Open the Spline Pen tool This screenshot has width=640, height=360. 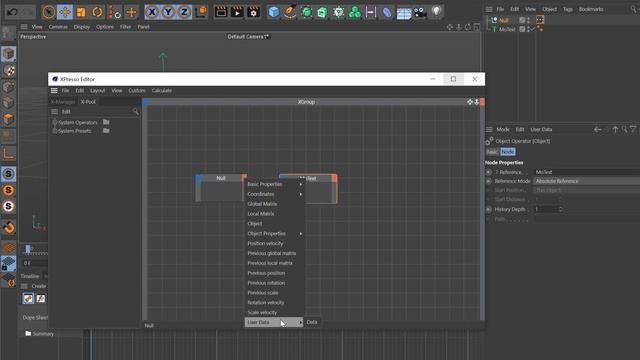290,12
